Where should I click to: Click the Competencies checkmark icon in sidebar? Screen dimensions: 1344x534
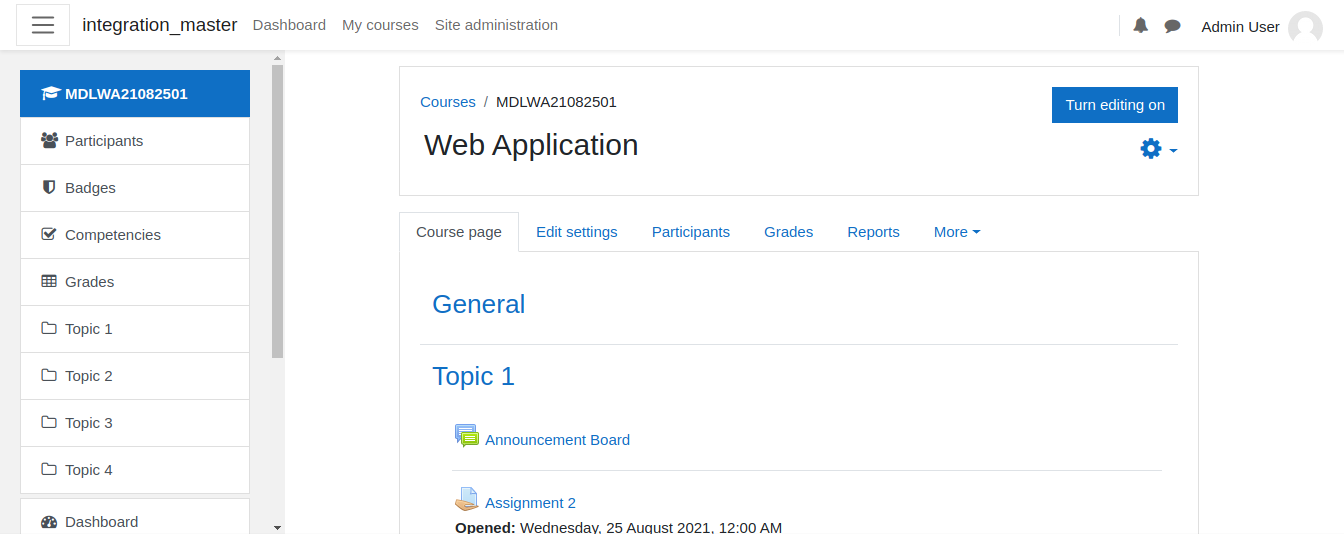click(49, 235)
